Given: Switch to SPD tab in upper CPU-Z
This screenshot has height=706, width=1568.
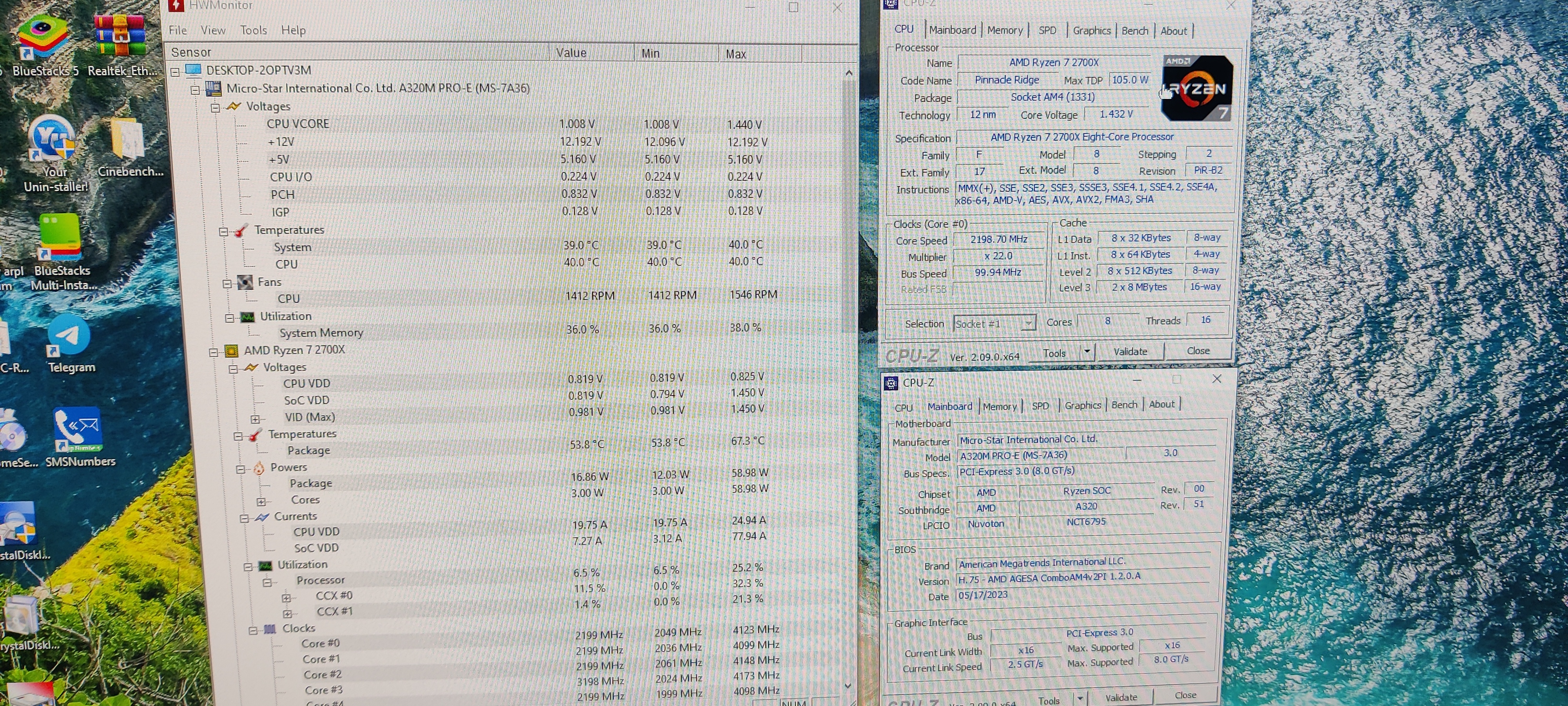Looking at the screenshot, I should pos(1047,30).
